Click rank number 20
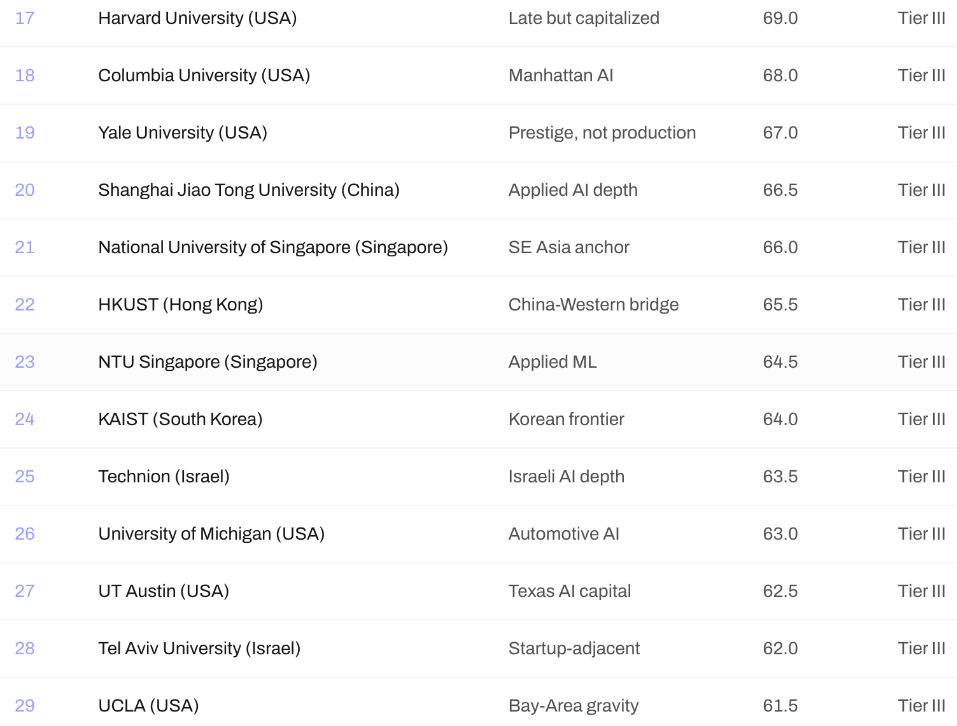The image size is (957, 726). tap(24, 190)
